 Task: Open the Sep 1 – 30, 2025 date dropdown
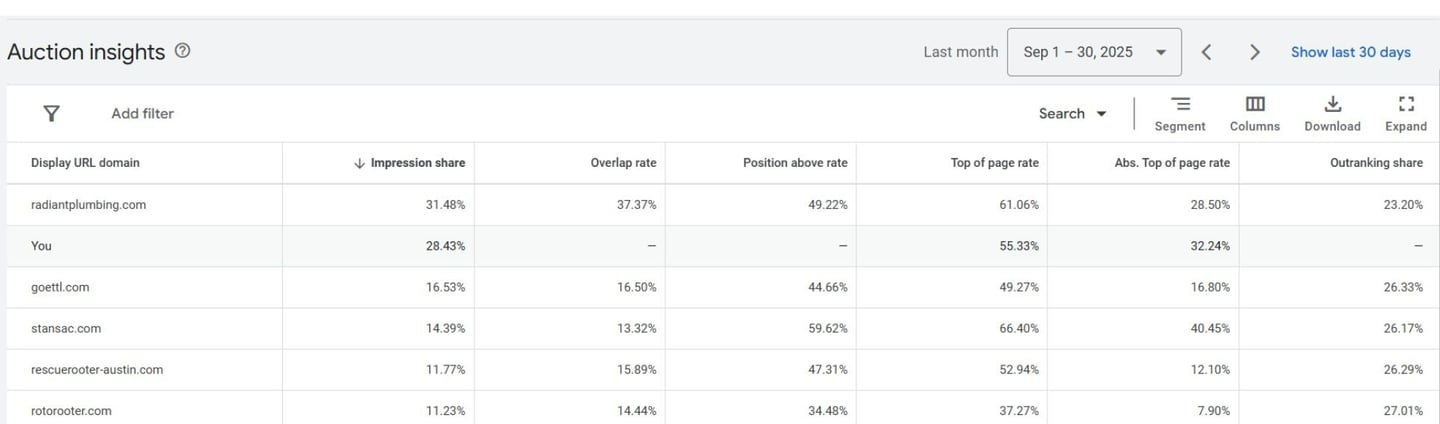(x=1094, y=52)
